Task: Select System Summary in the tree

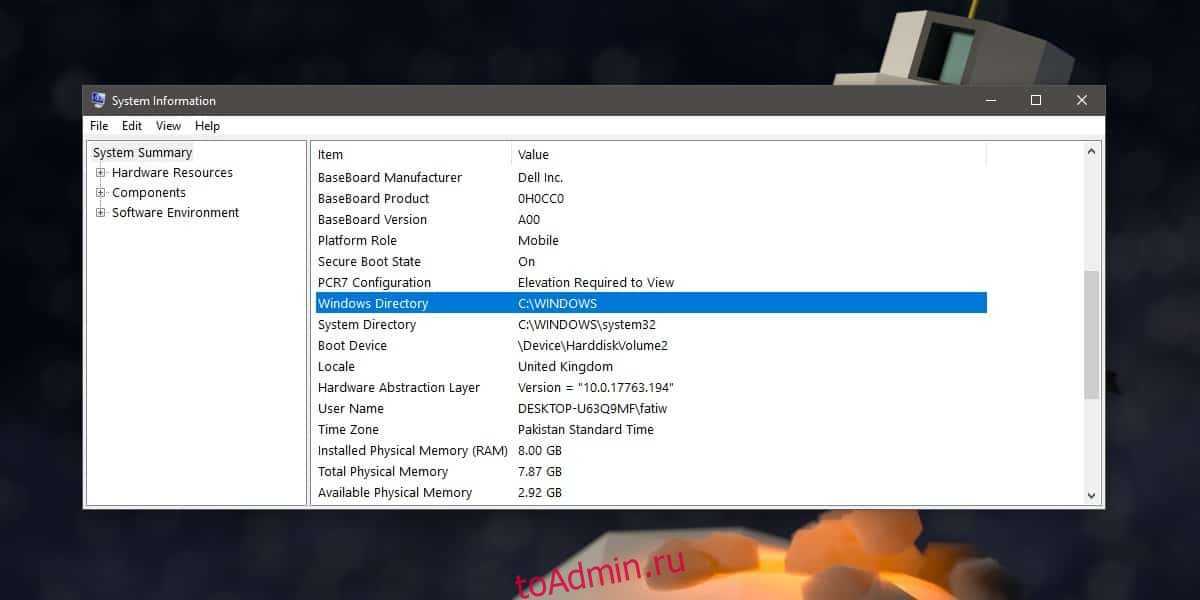Action: (x=142, y=153)
